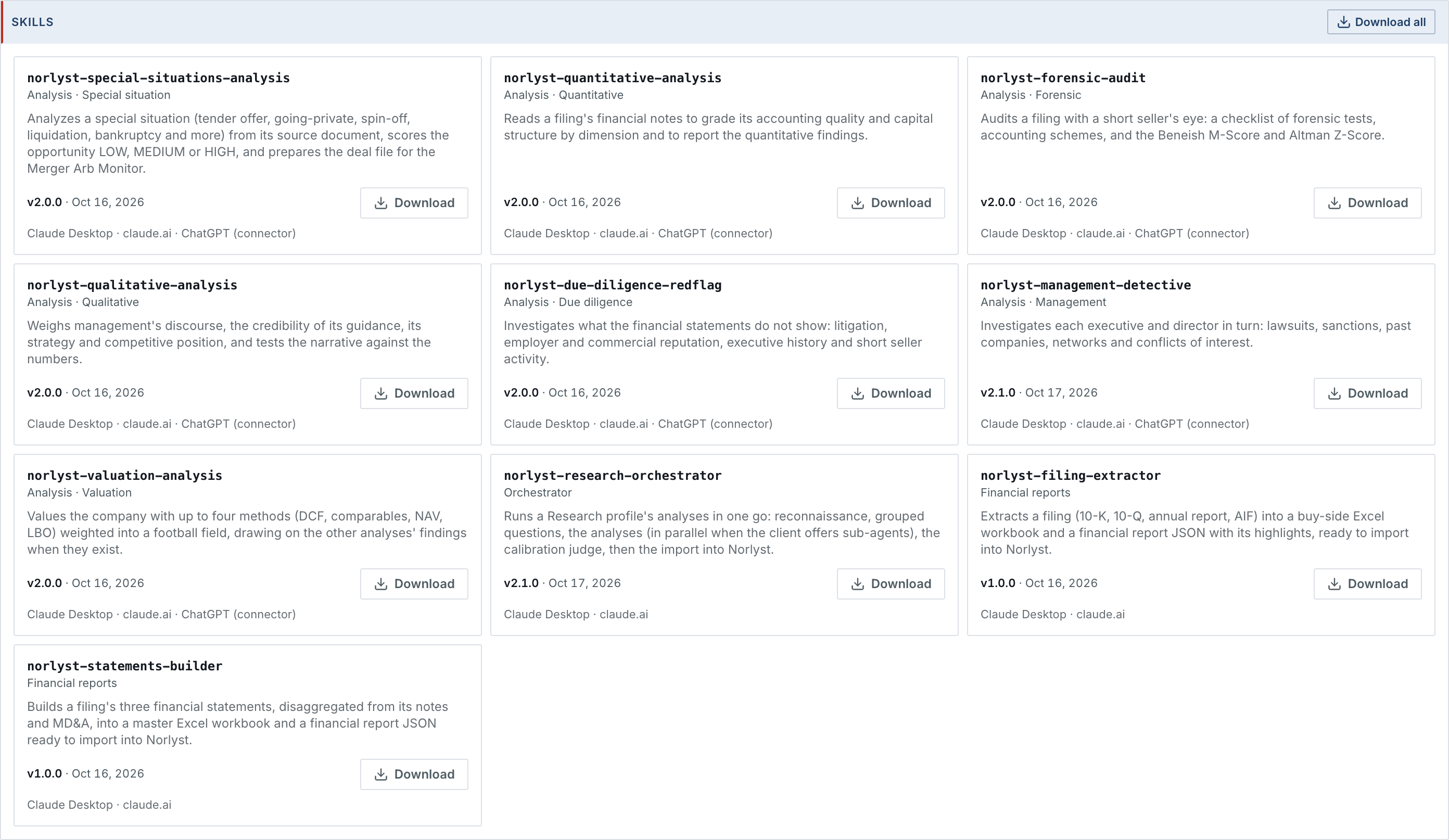Click the norlyst-statements-builder title
1449x840 pixels.
[125, 666]
